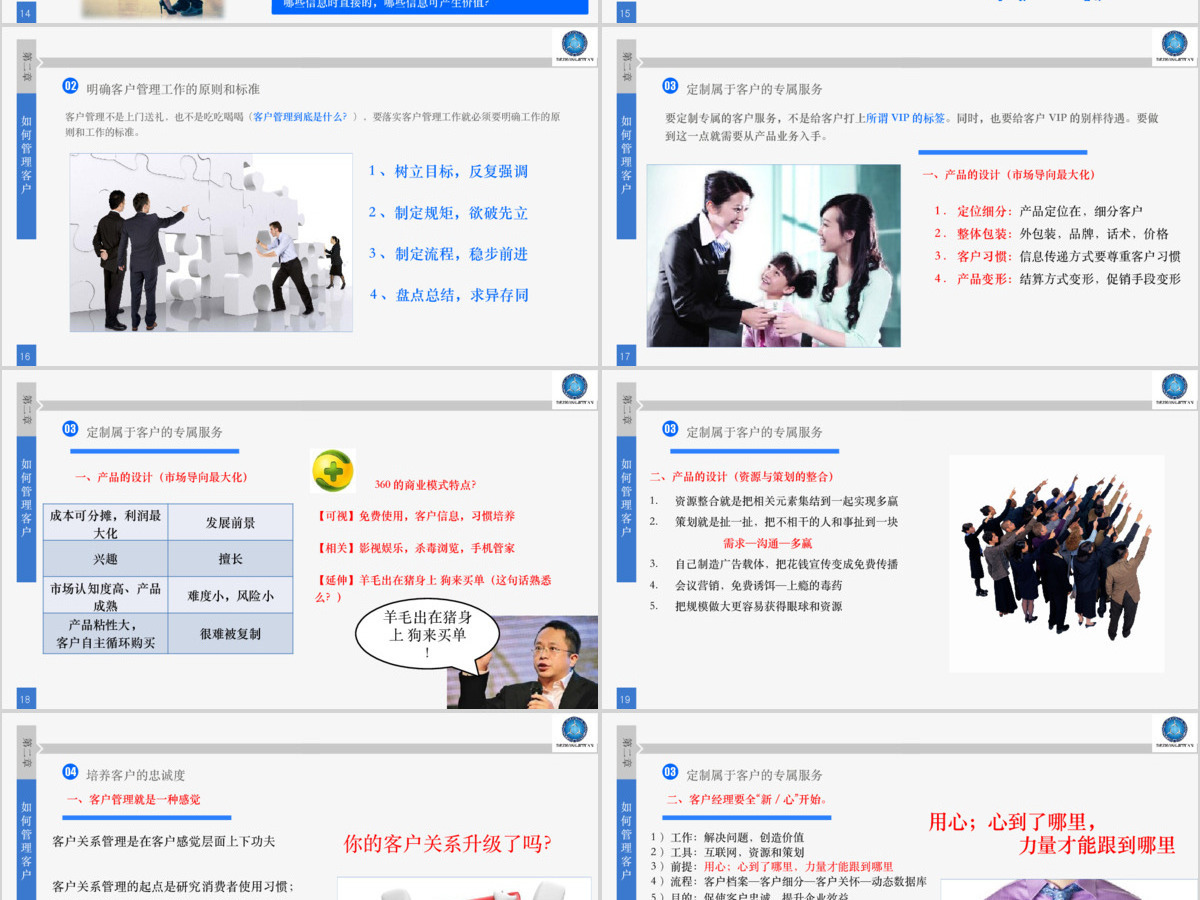Click the 03 badge on slide 19
This screenshot has height=900, width=1200.
(x=670, y=429)
